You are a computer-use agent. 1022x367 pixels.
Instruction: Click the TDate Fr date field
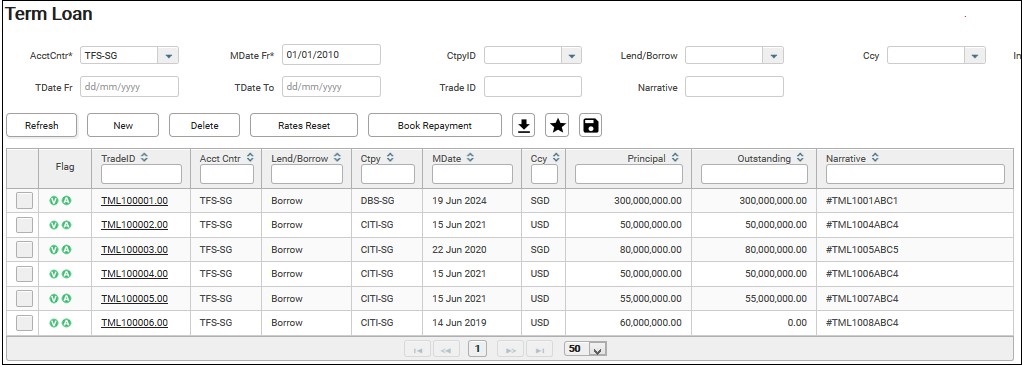coord(129,87)
